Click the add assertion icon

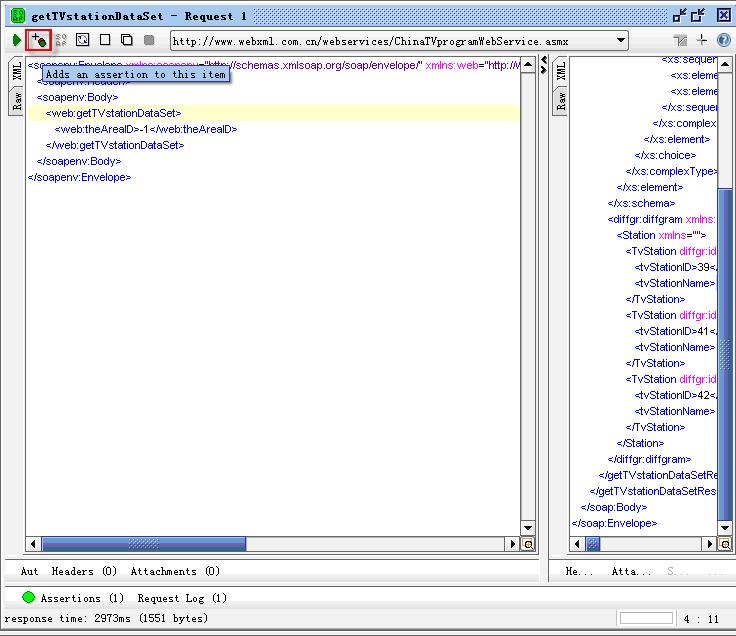[39, 40]
